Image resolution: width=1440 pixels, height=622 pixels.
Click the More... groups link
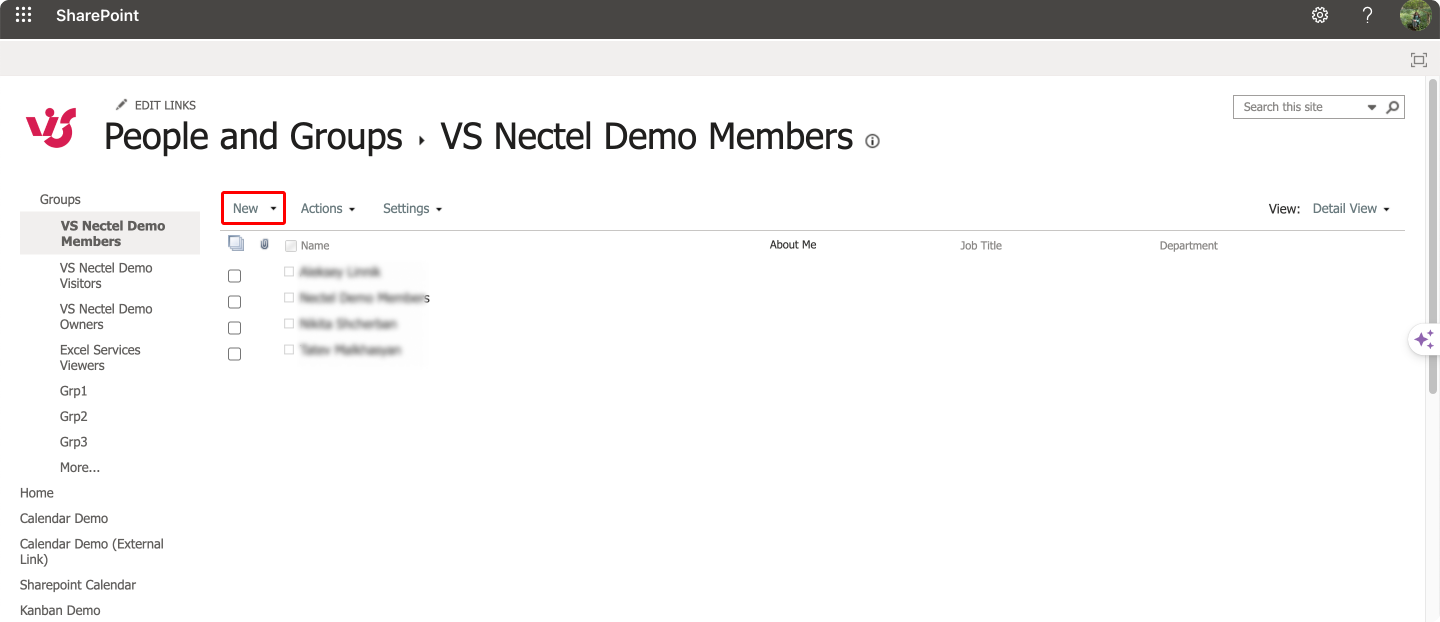point(80,468)
